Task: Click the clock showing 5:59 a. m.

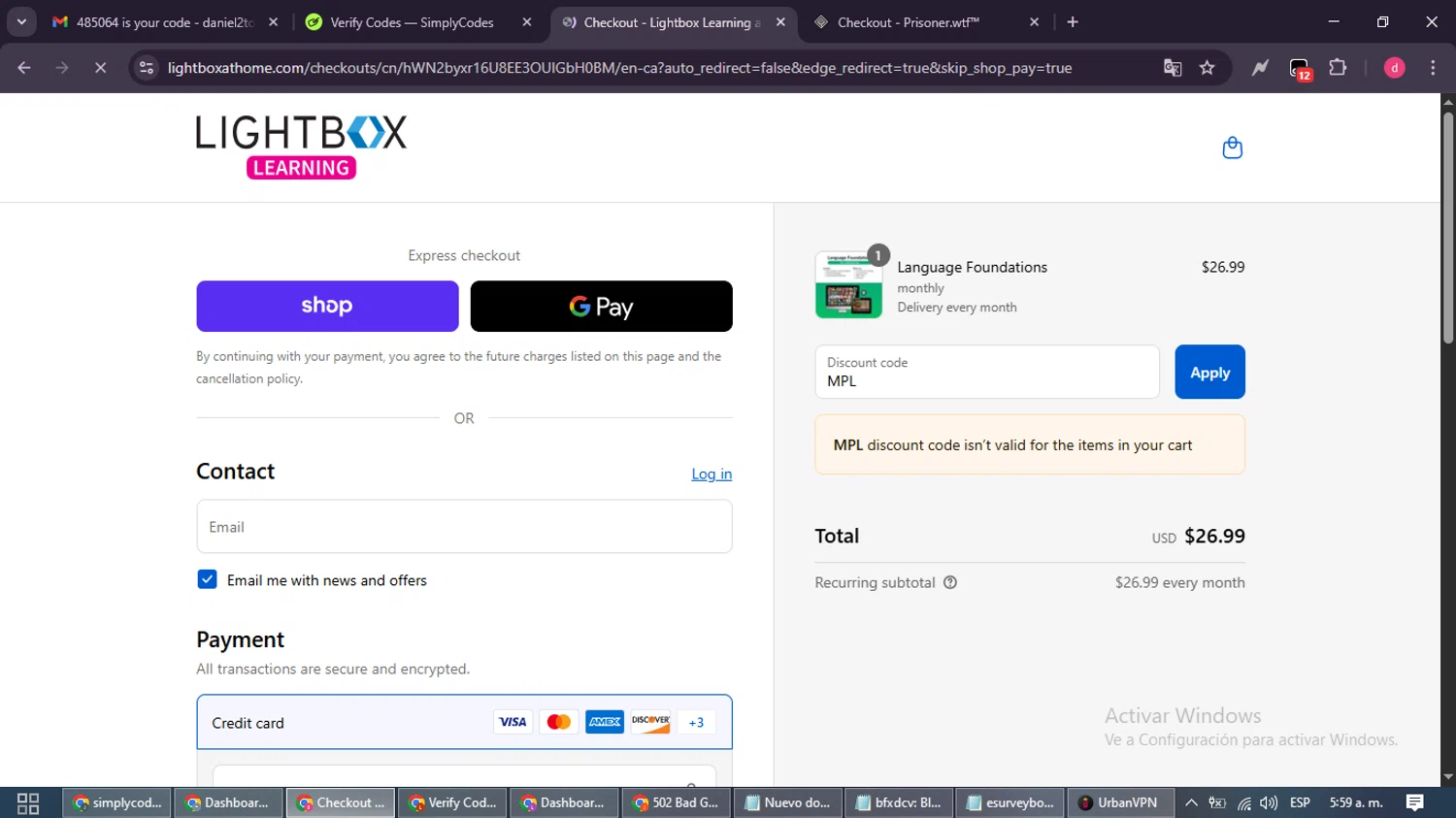Action: (x=1356, y=802)
